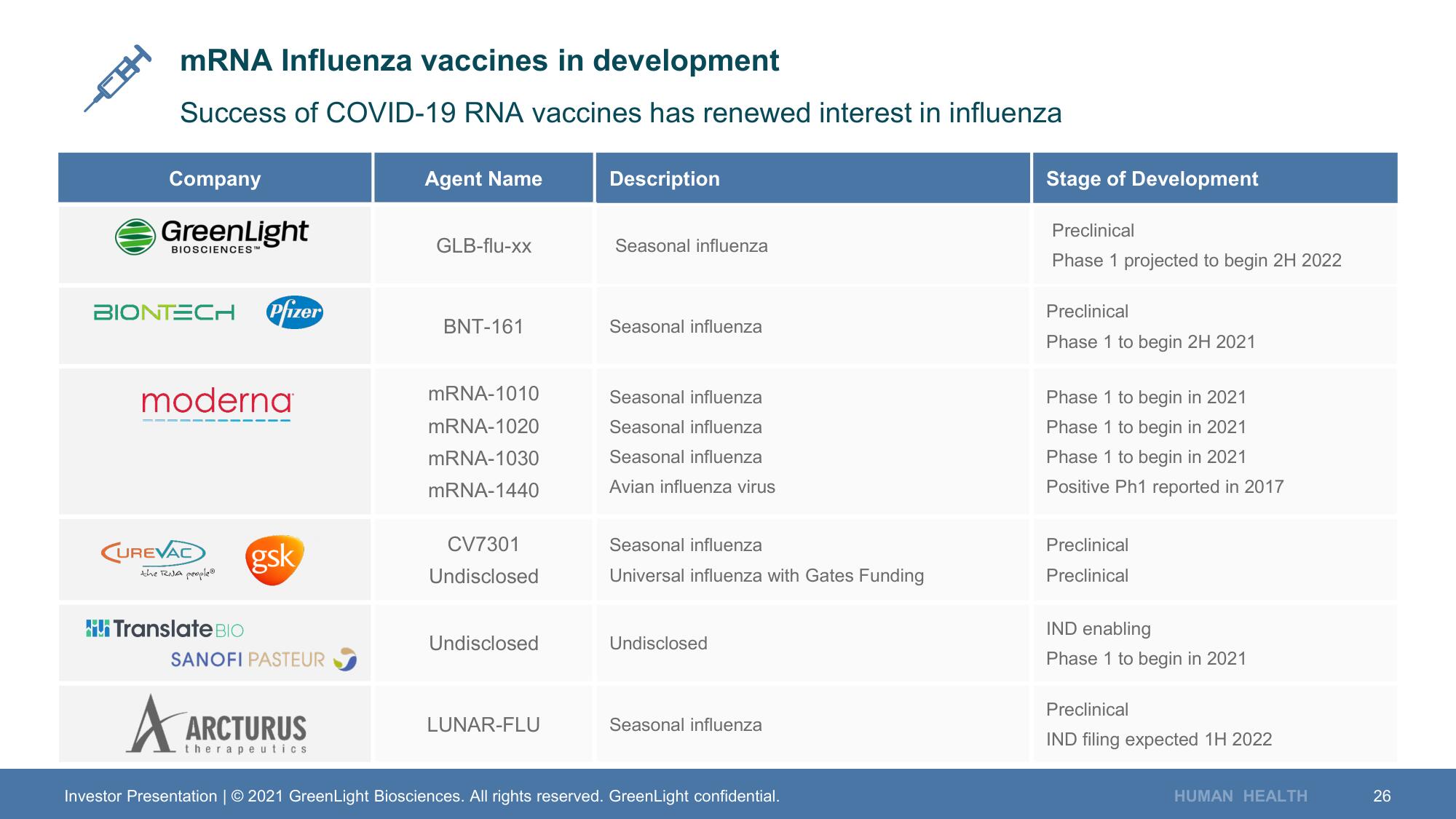This screenshot has width=1456, height=819.
Task: Click the footer copyright notice text
Action: point(422,796)
